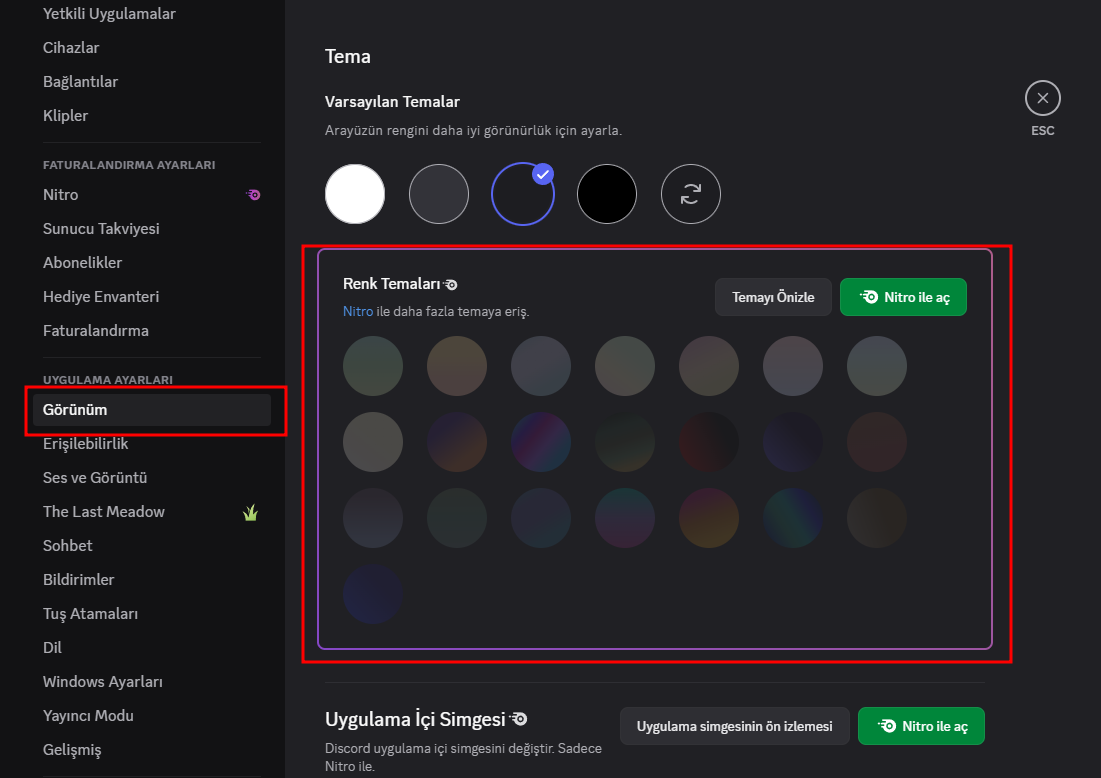1101x778 pixels.
Task: Click the Nitro badge icon in the sidebar
Action: pos(253,194)
